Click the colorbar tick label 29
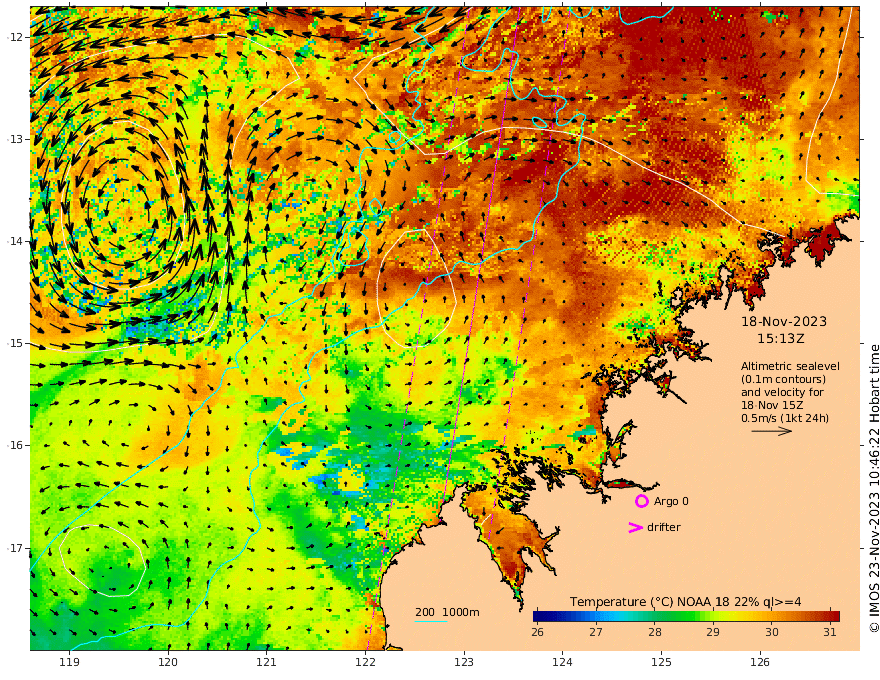 click(713, 632)
